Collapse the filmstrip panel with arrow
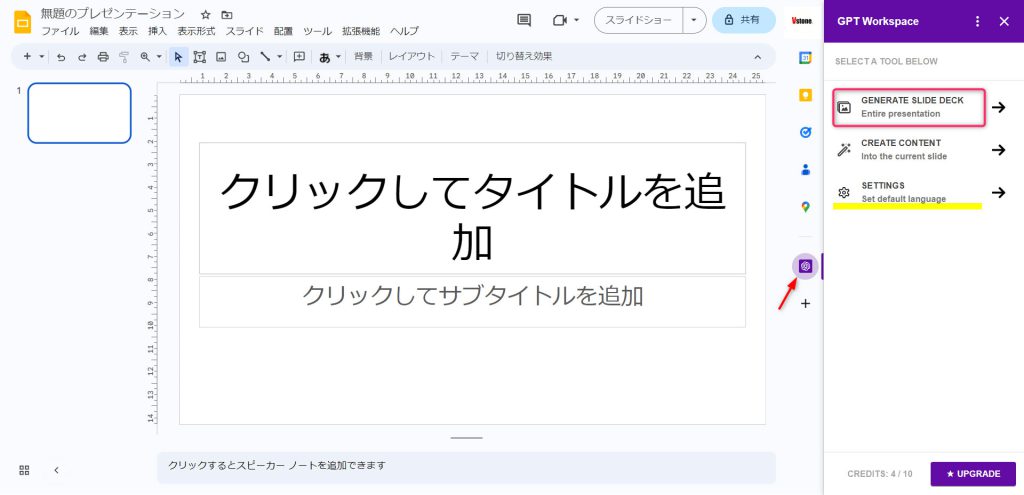The image size is (1024, 495). [56, 469]
